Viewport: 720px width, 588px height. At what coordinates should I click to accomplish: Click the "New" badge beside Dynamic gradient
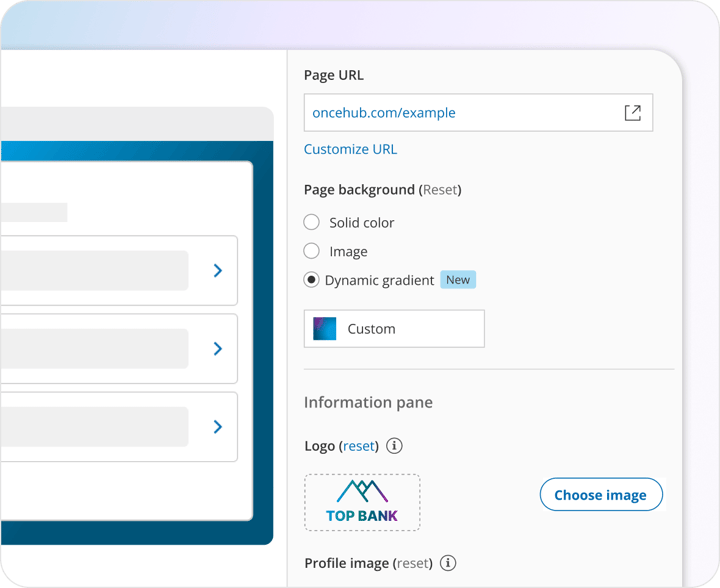click(x=458, y=280)
